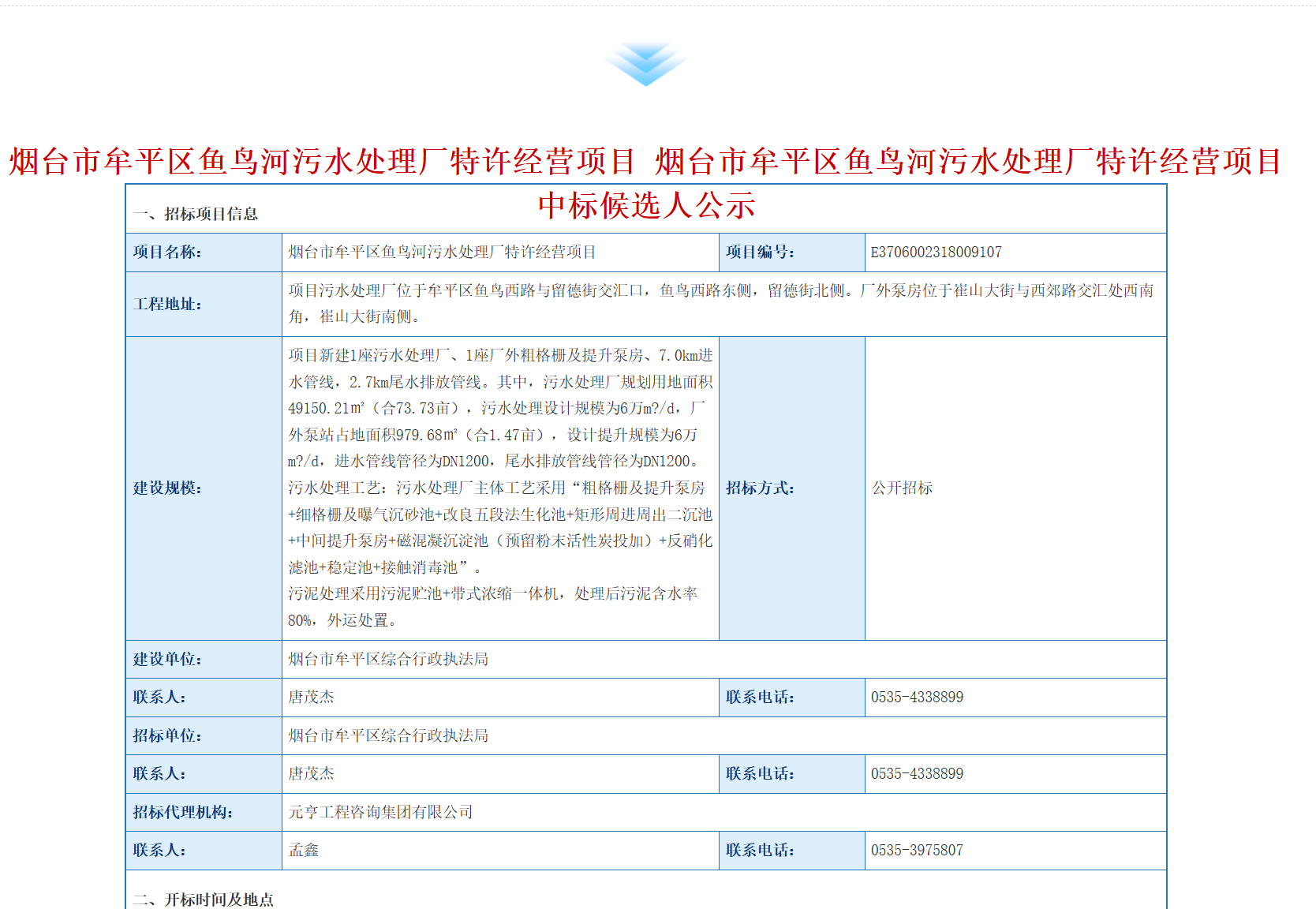Select the agency name 元亨工程咨询集团有限公司
This screenshot has height=909, width=1316.
coord(380,812)
